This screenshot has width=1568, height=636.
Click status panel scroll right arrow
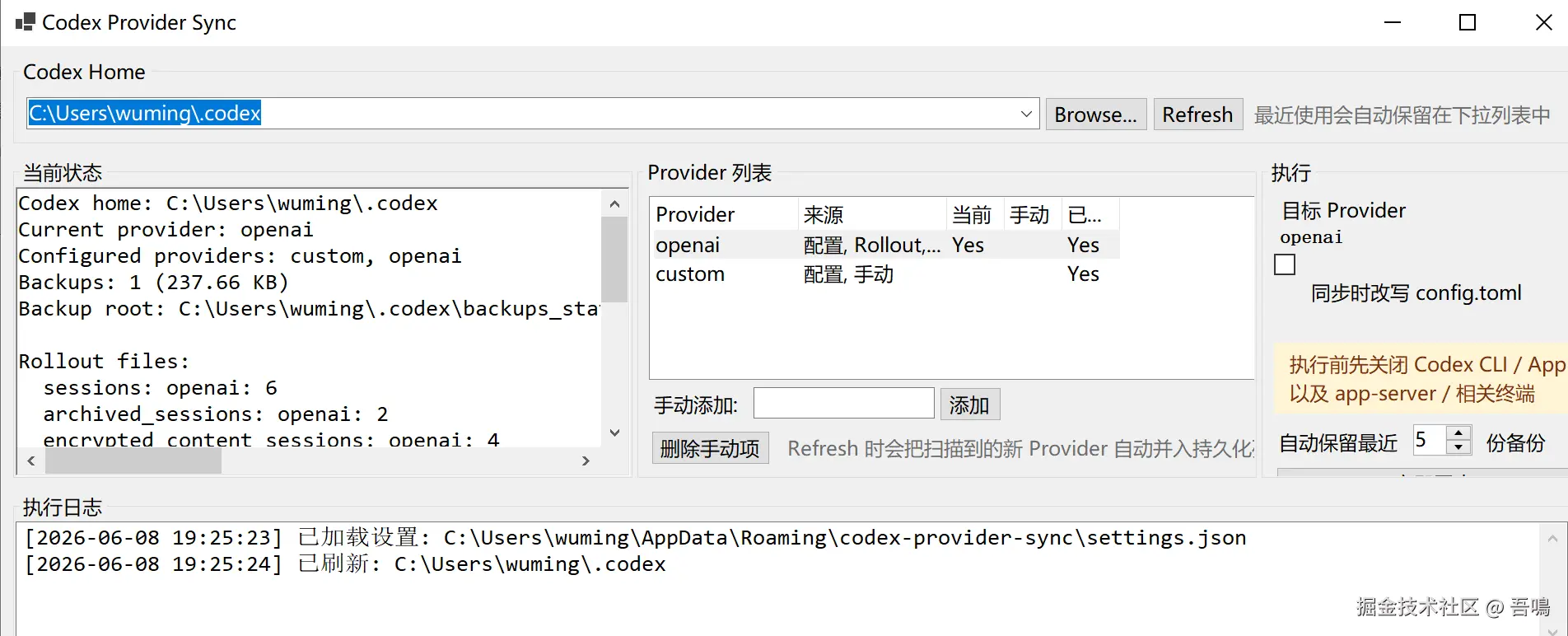tap(586, 461)
